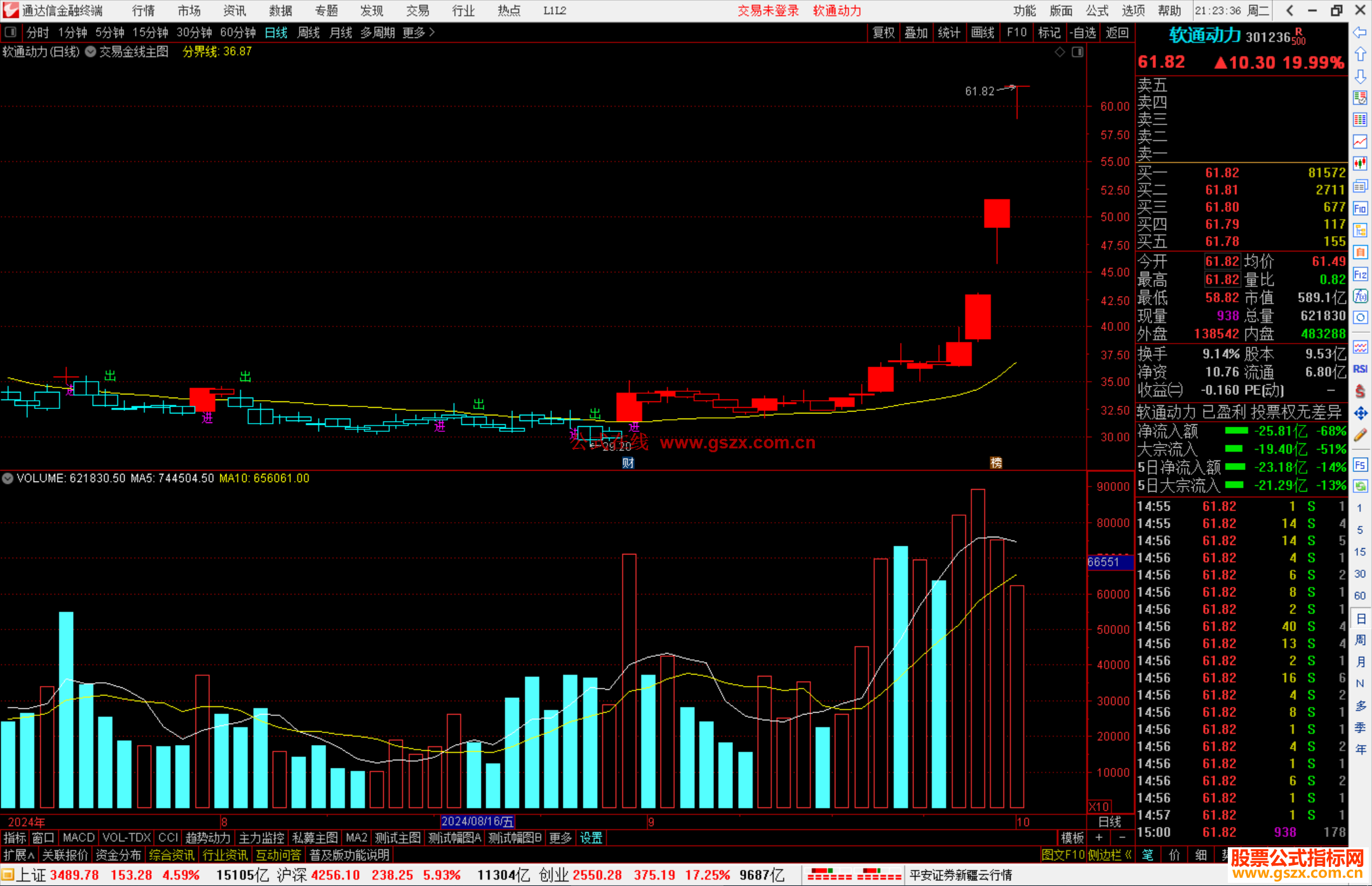Click the diamond icon at chart top-right
This screenshot has height=886, width=1372.
1059,52
